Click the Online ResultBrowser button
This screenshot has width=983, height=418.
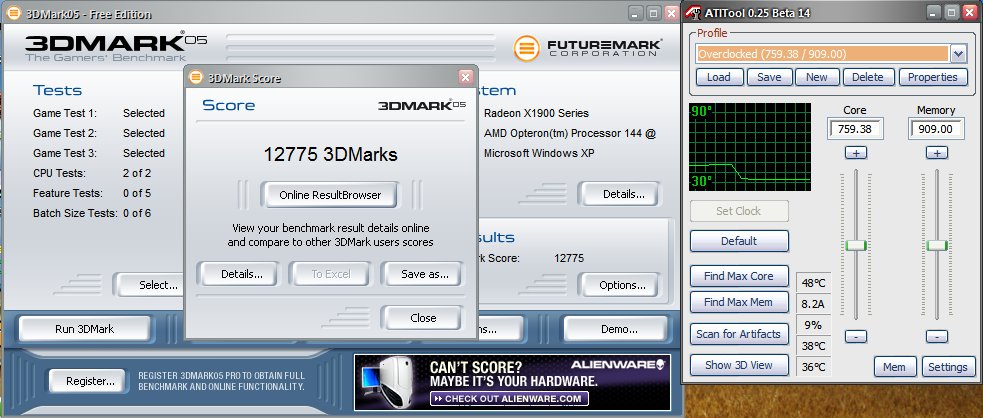point(330,195)
